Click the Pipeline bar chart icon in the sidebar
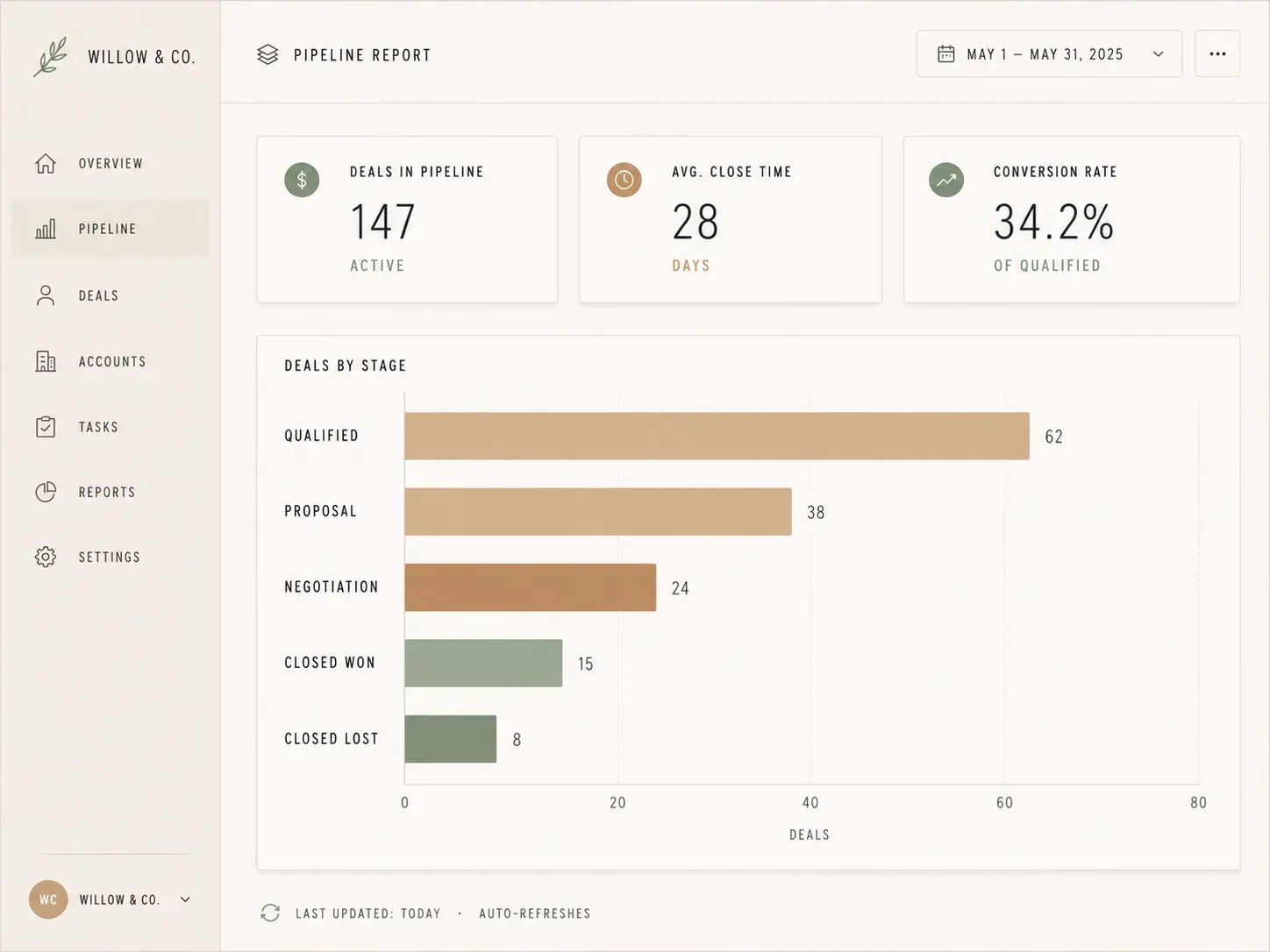1270x952 pixels. click(46, 229)
